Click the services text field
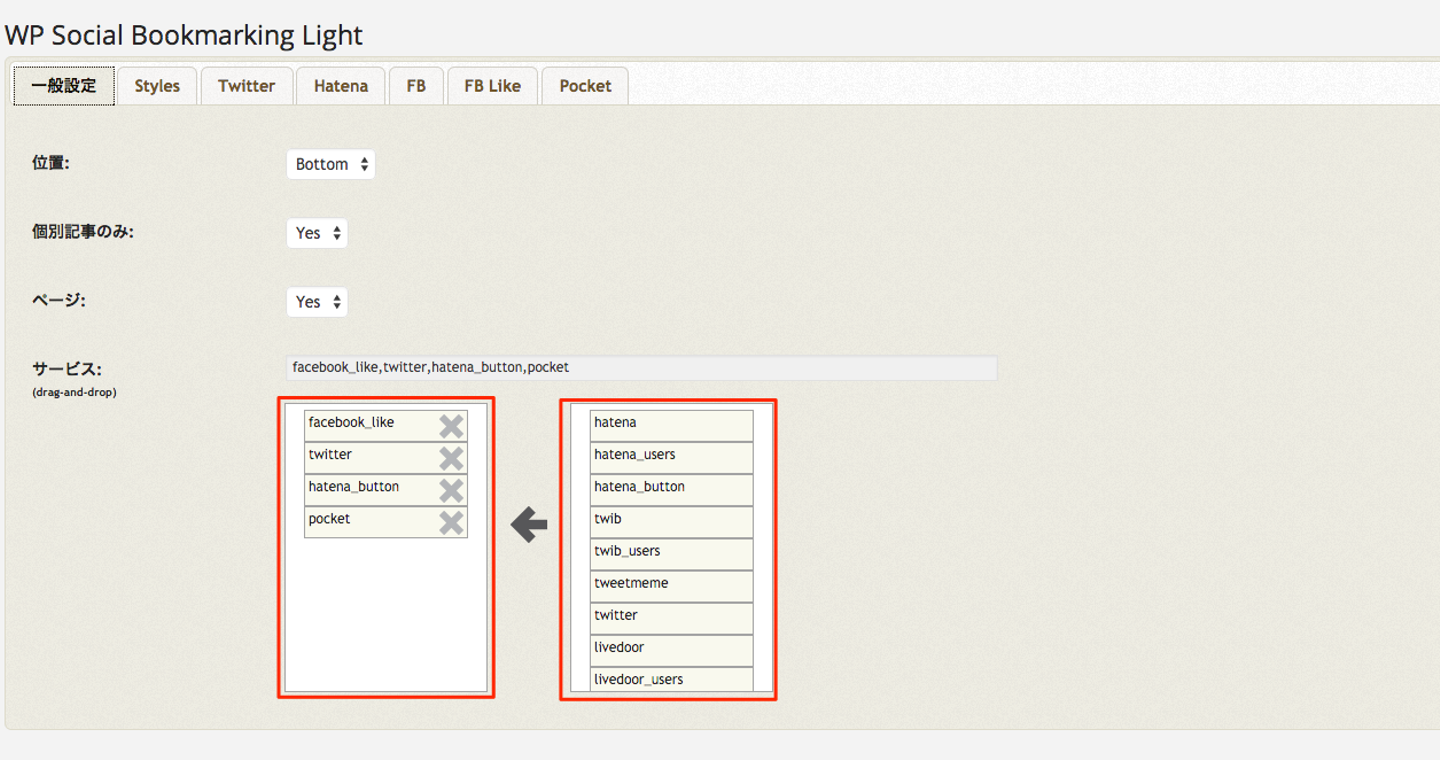 (x=641, y=368)
